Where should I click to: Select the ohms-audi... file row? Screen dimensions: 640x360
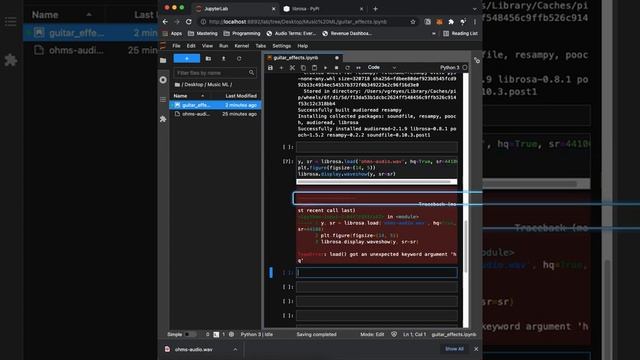pos(215,114)
